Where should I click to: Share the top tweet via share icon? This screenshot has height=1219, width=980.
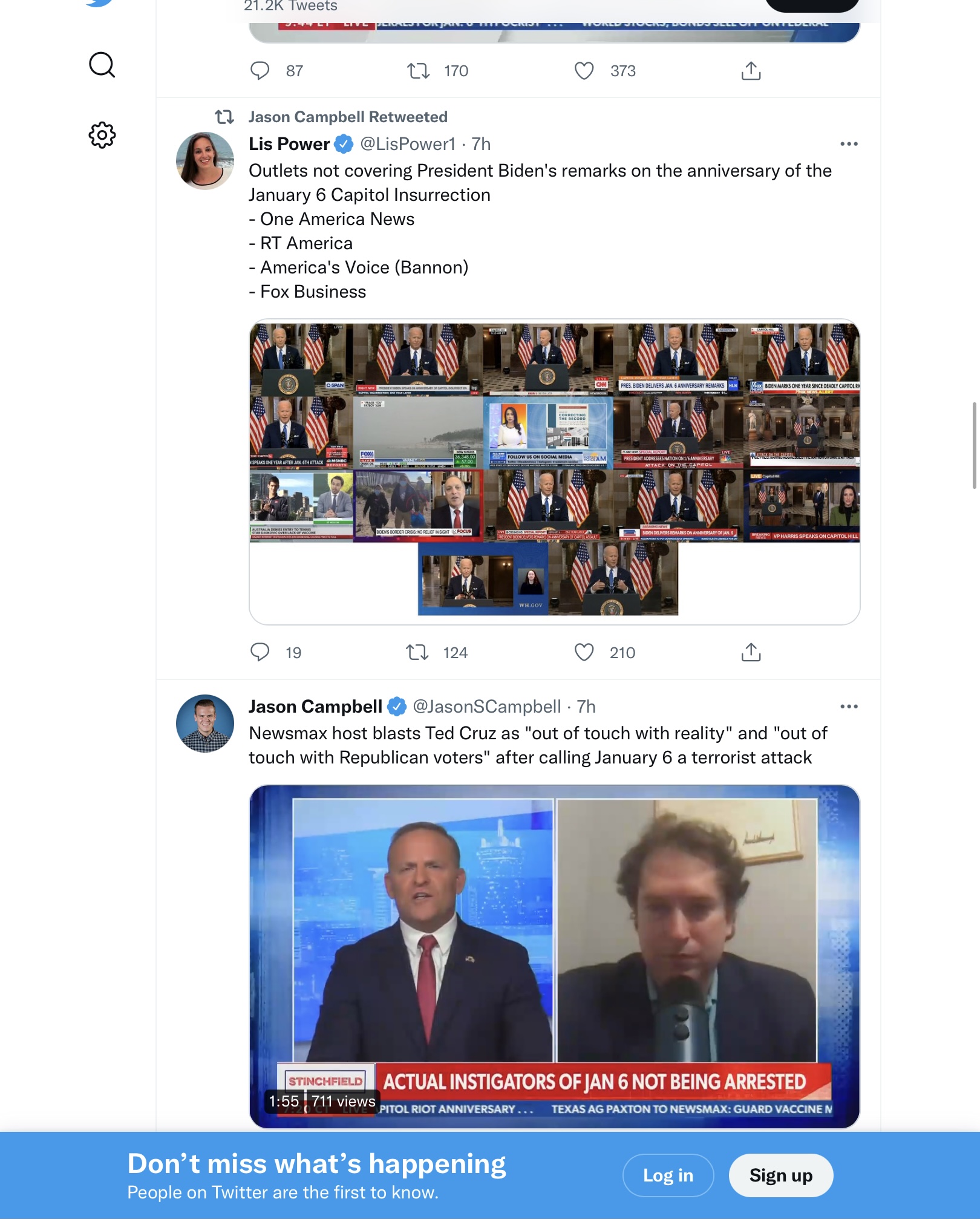tap(751, 71)
